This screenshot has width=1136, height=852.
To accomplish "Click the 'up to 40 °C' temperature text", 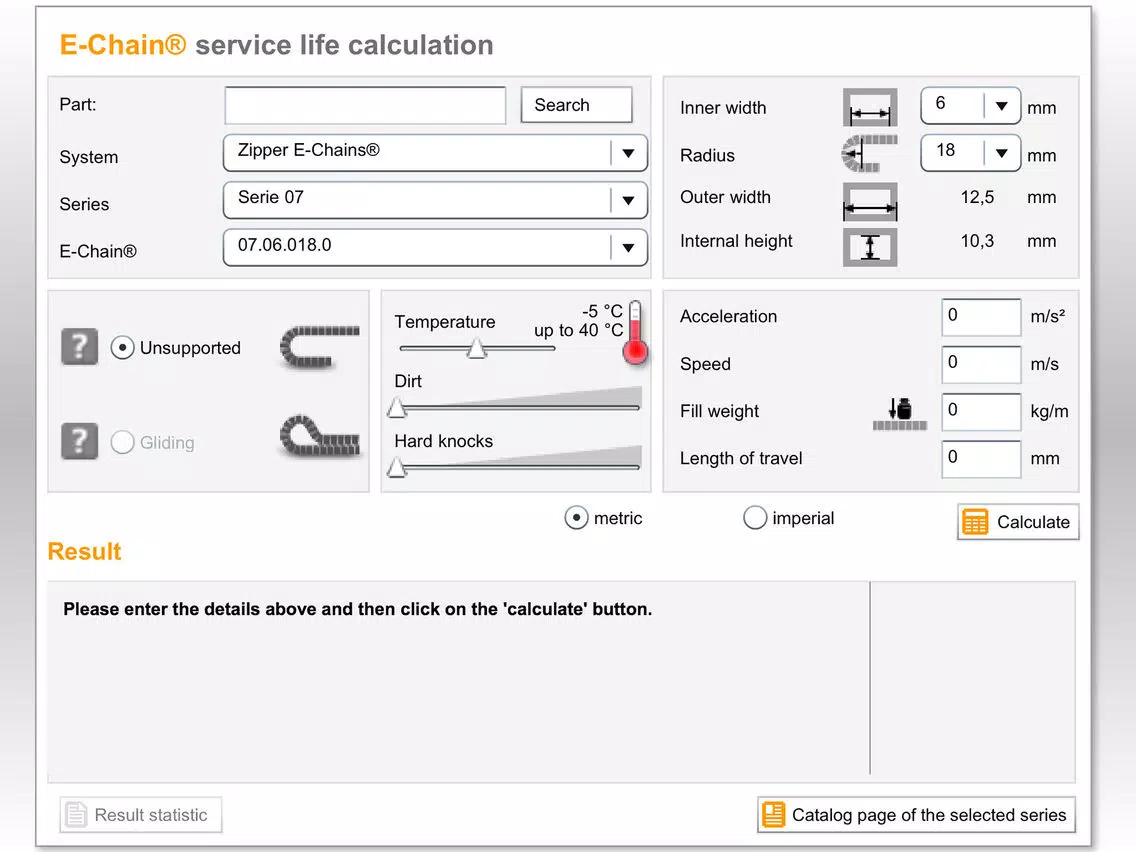I will (578, 330).
